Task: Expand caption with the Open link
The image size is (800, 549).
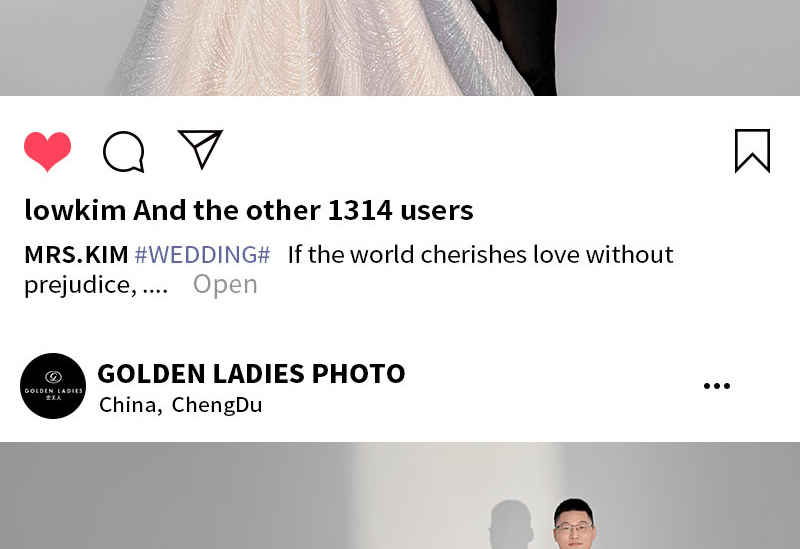Action: point(225,284)
